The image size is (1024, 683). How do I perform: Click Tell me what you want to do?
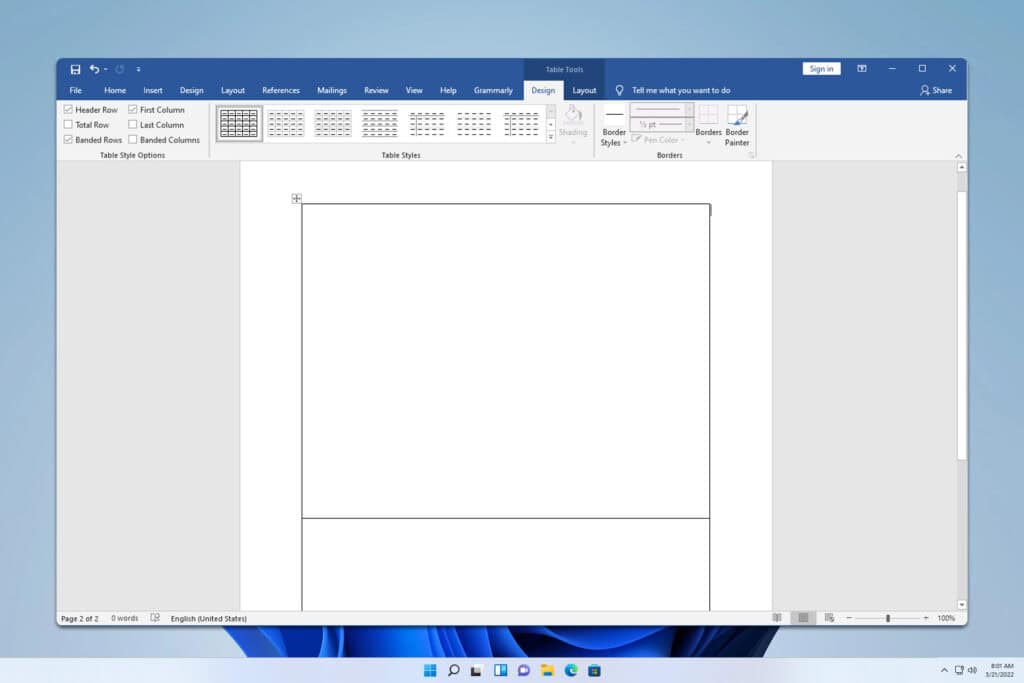(680, 90)
